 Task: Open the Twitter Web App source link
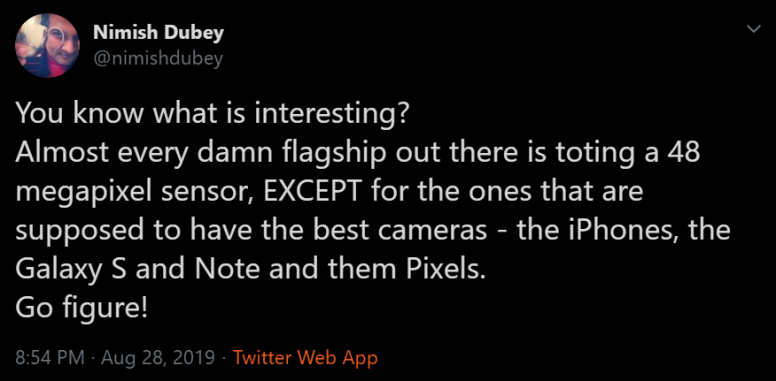click(x=305, y=357)
